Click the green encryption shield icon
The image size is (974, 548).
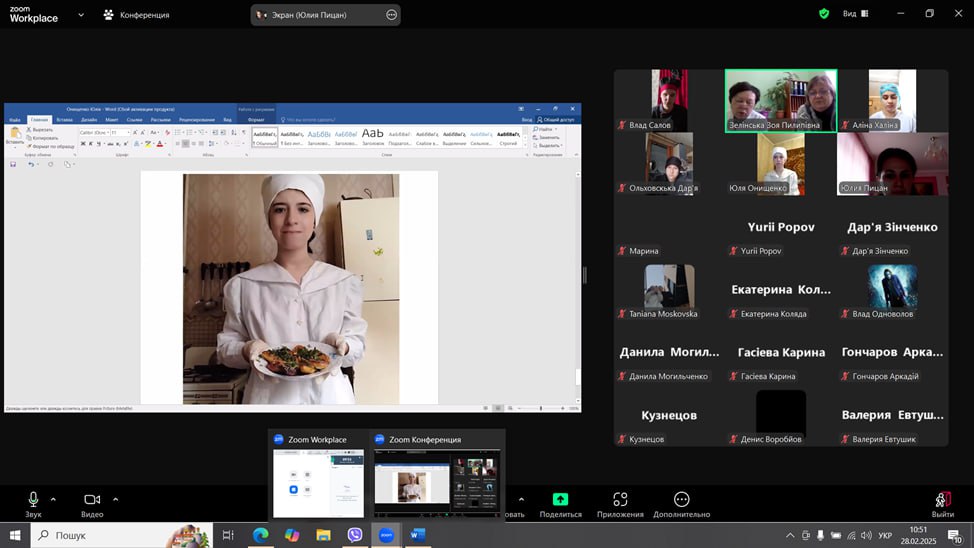824,14
